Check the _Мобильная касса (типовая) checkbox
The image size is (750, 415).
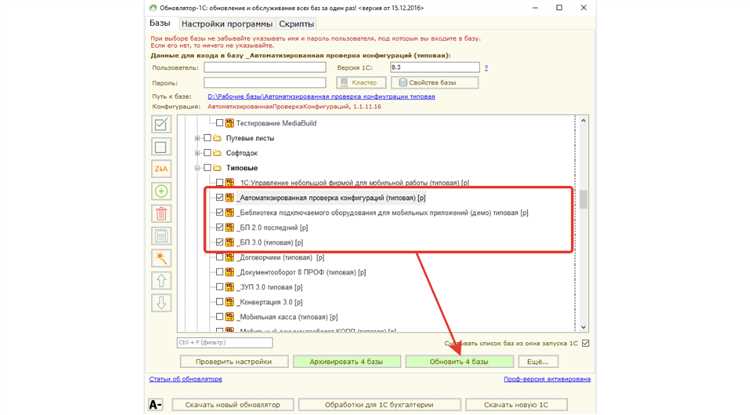220,317
